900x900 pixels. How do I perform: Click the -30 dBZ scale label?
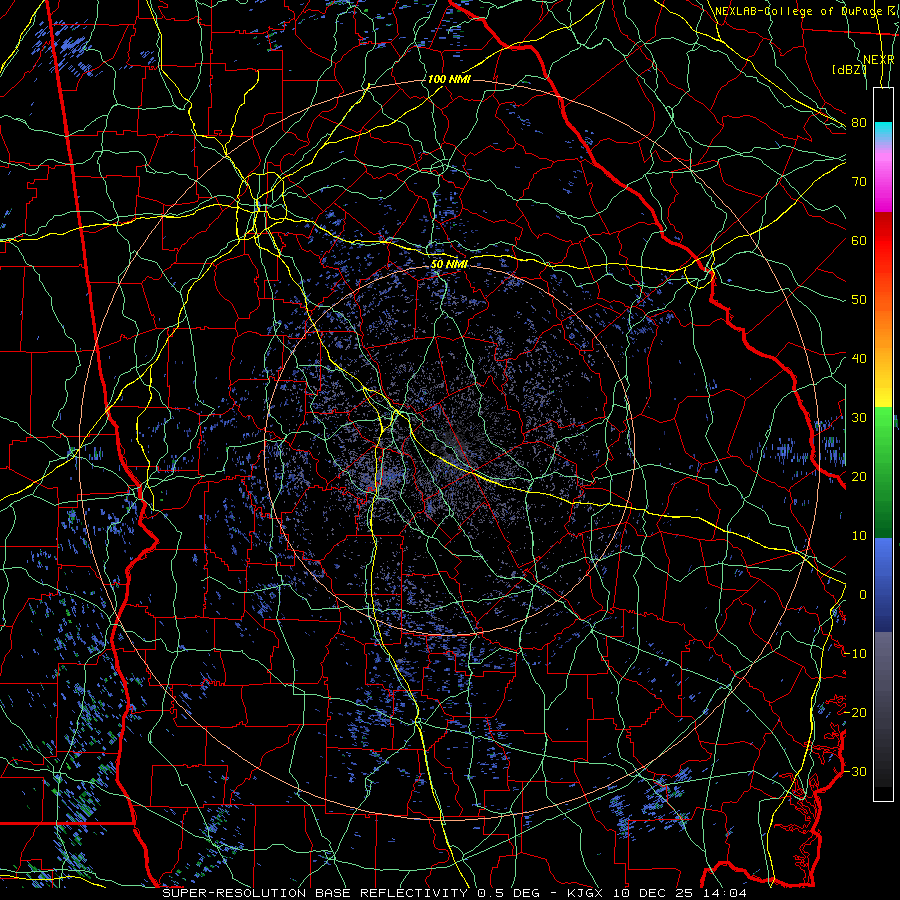pyautogui.click(x=855, y=771)
